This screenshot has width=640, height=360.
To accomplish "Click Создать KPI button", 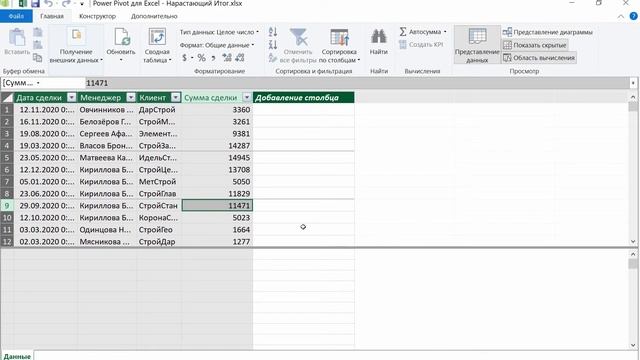I will [421, 44].
